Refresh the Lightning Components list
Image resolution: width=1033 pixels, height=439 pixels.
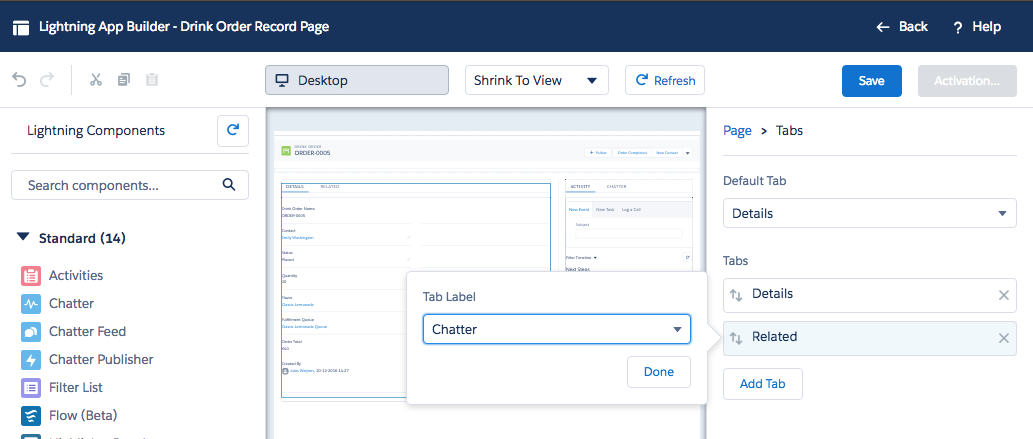click(x=232, y=130)
